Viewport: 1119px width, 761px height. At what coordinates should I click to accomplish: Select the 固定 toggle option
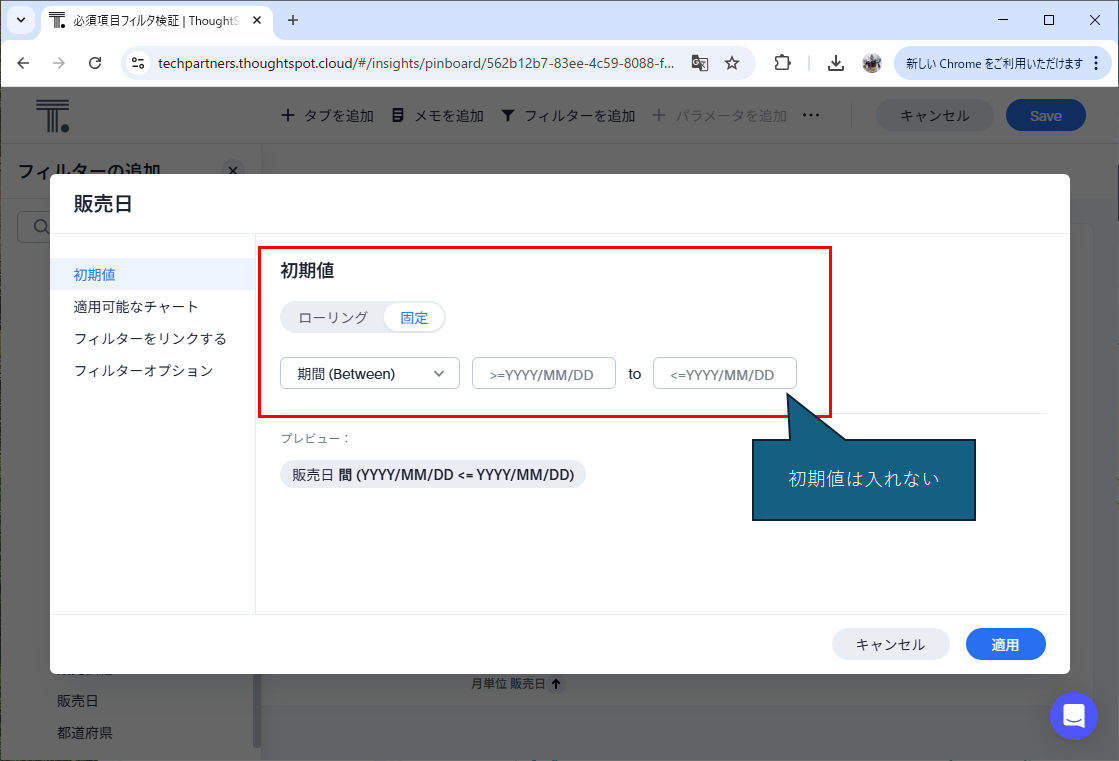pyautogui.click(x=414, y=318)
